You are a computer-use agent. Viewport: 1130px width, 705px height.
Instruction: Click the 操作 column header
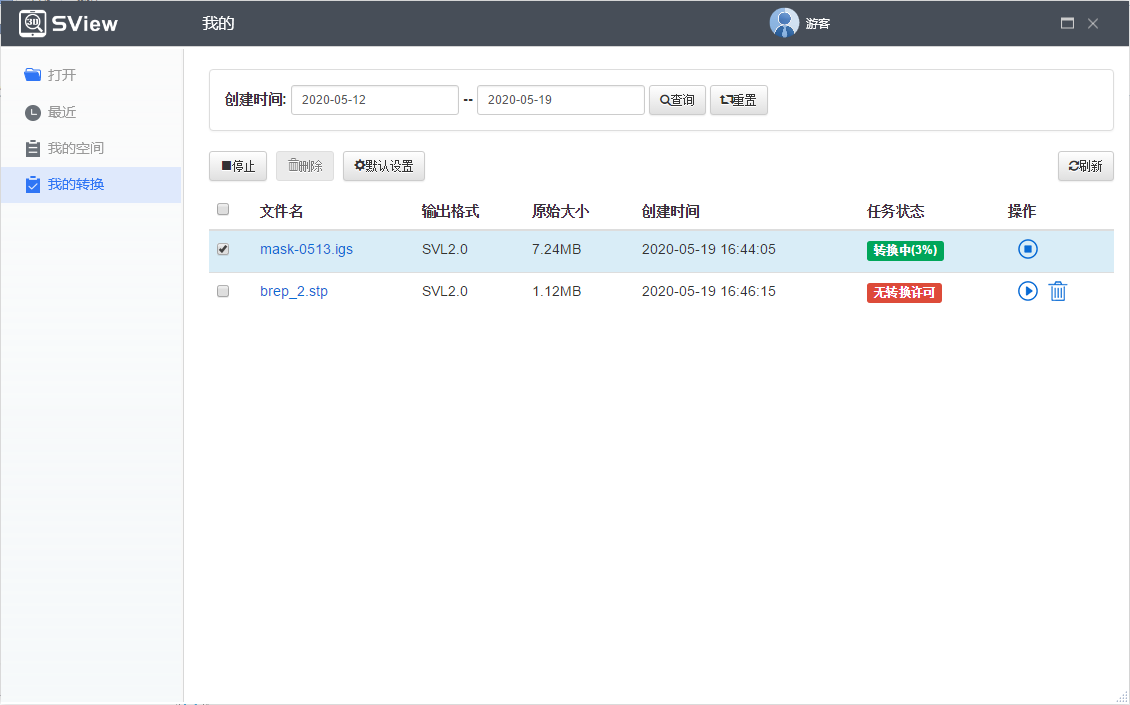coord(1022,211)
